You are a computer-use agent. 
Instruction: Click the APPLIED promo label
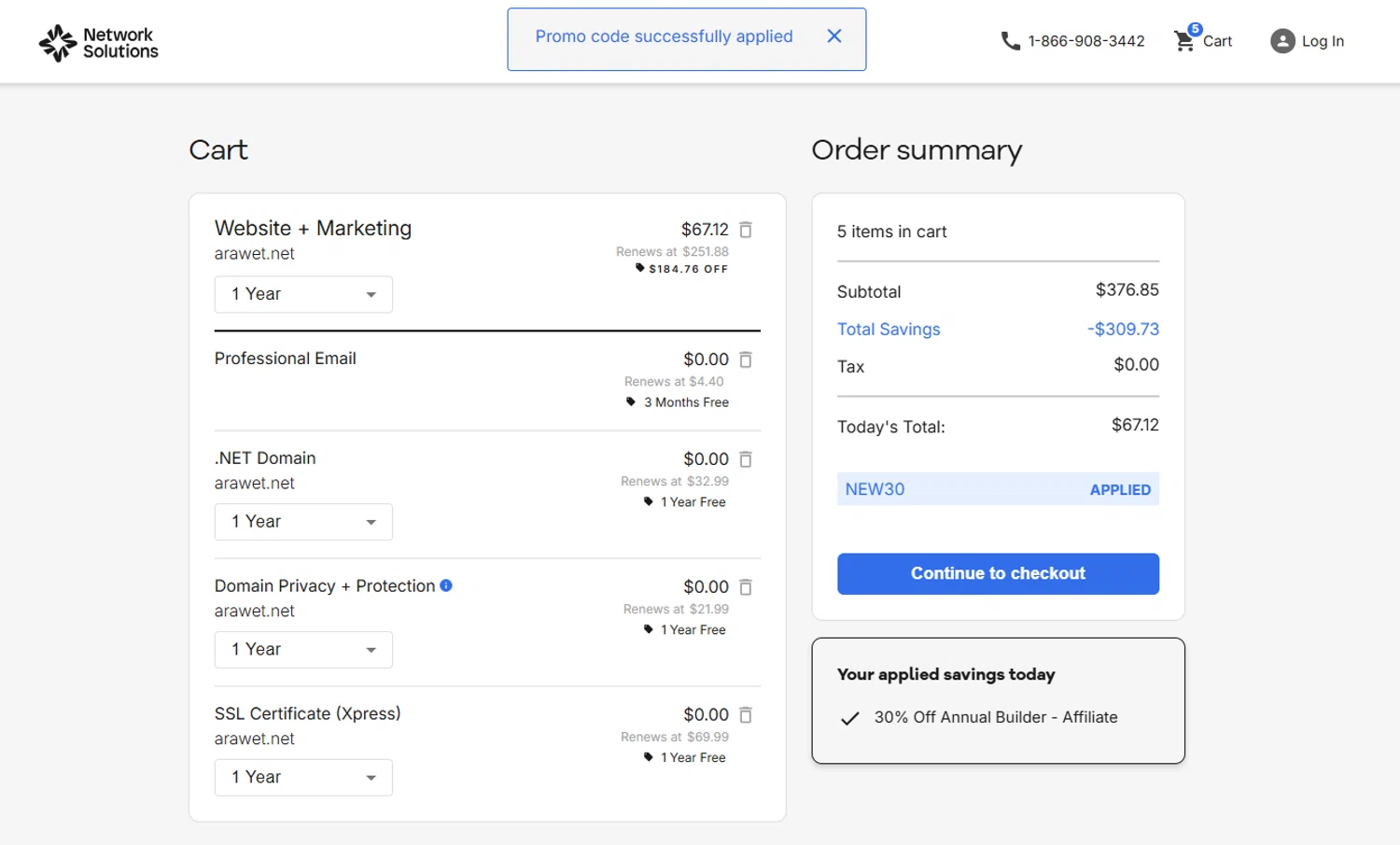pos(1120,490)
